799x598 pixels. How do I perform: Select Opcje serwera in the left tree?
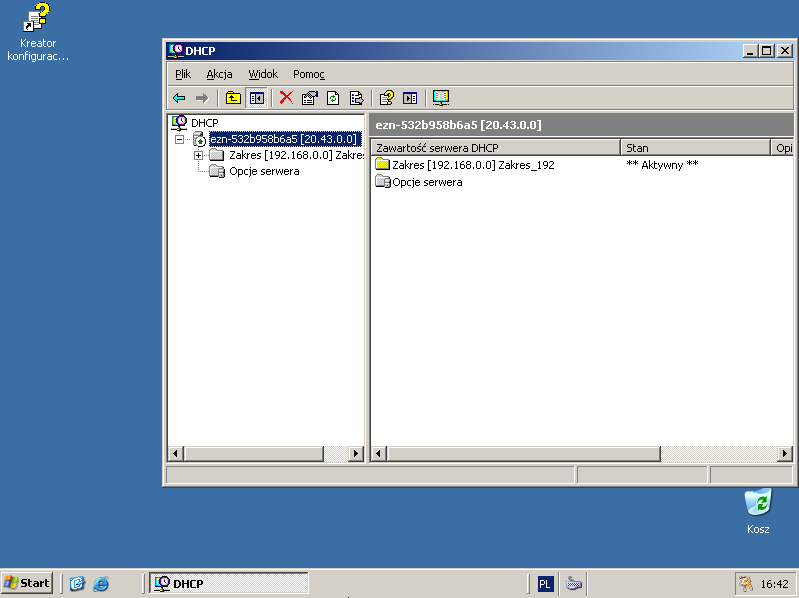click(263, 171)
